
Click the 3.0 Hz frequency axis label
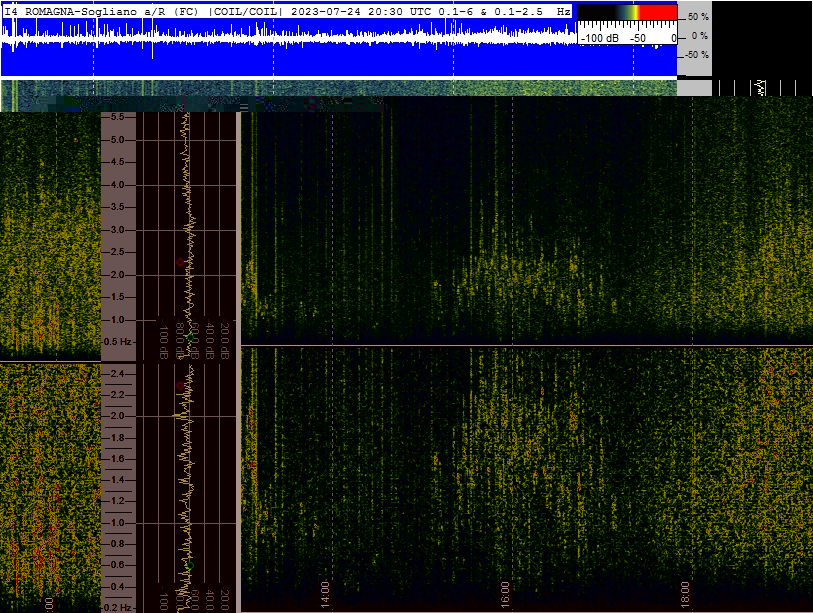(118, 230)
